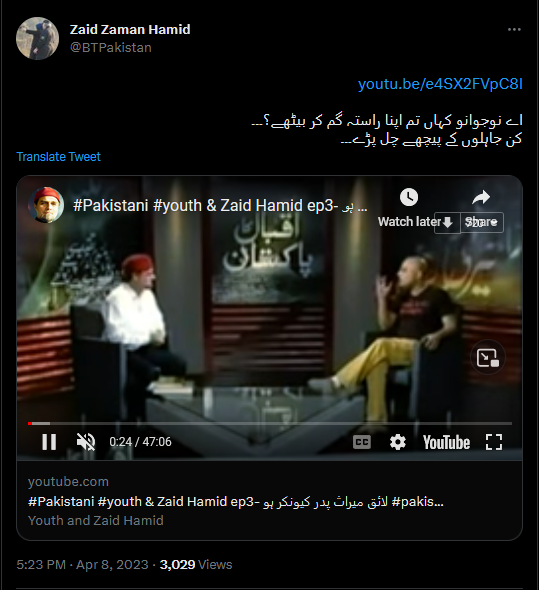Open video settings gear icon

[397, 442]
